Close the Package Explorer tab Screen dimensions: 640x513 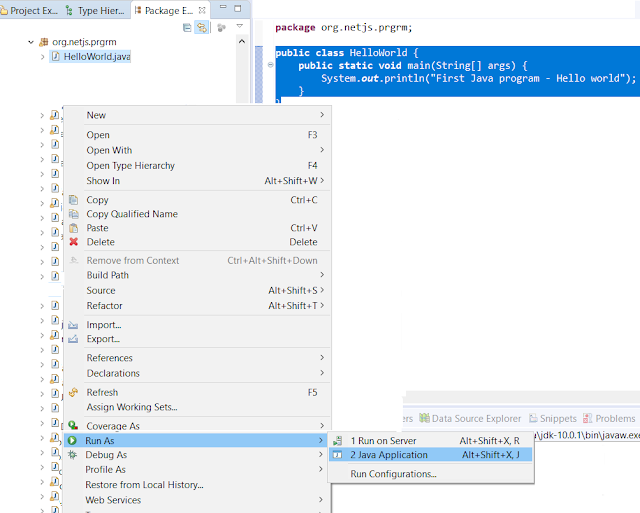(x=202, y=10)
